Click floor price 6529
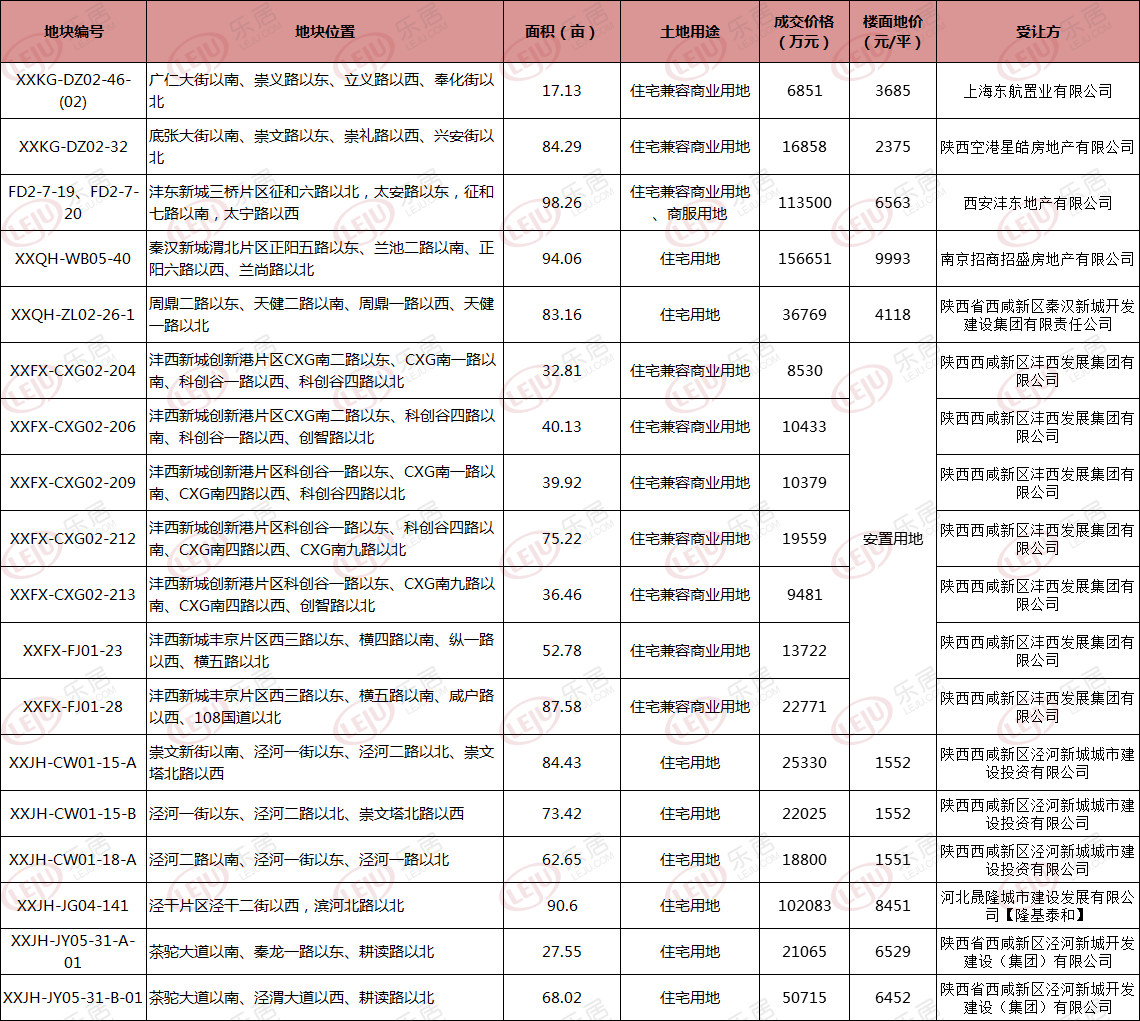The height and width of the screenshot is (1021, 1140). pyautogui.click(x=893, y=951)
